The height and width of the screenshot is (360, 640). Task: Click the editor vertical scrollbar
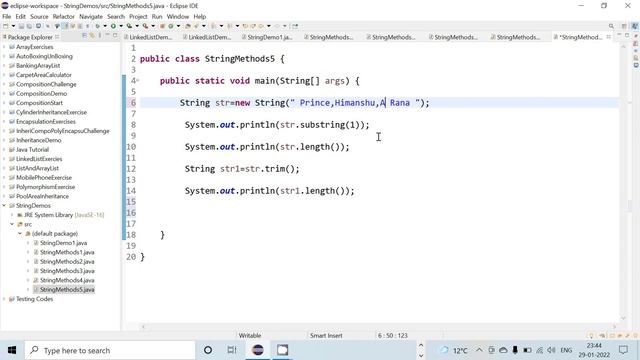coord(623,182)
